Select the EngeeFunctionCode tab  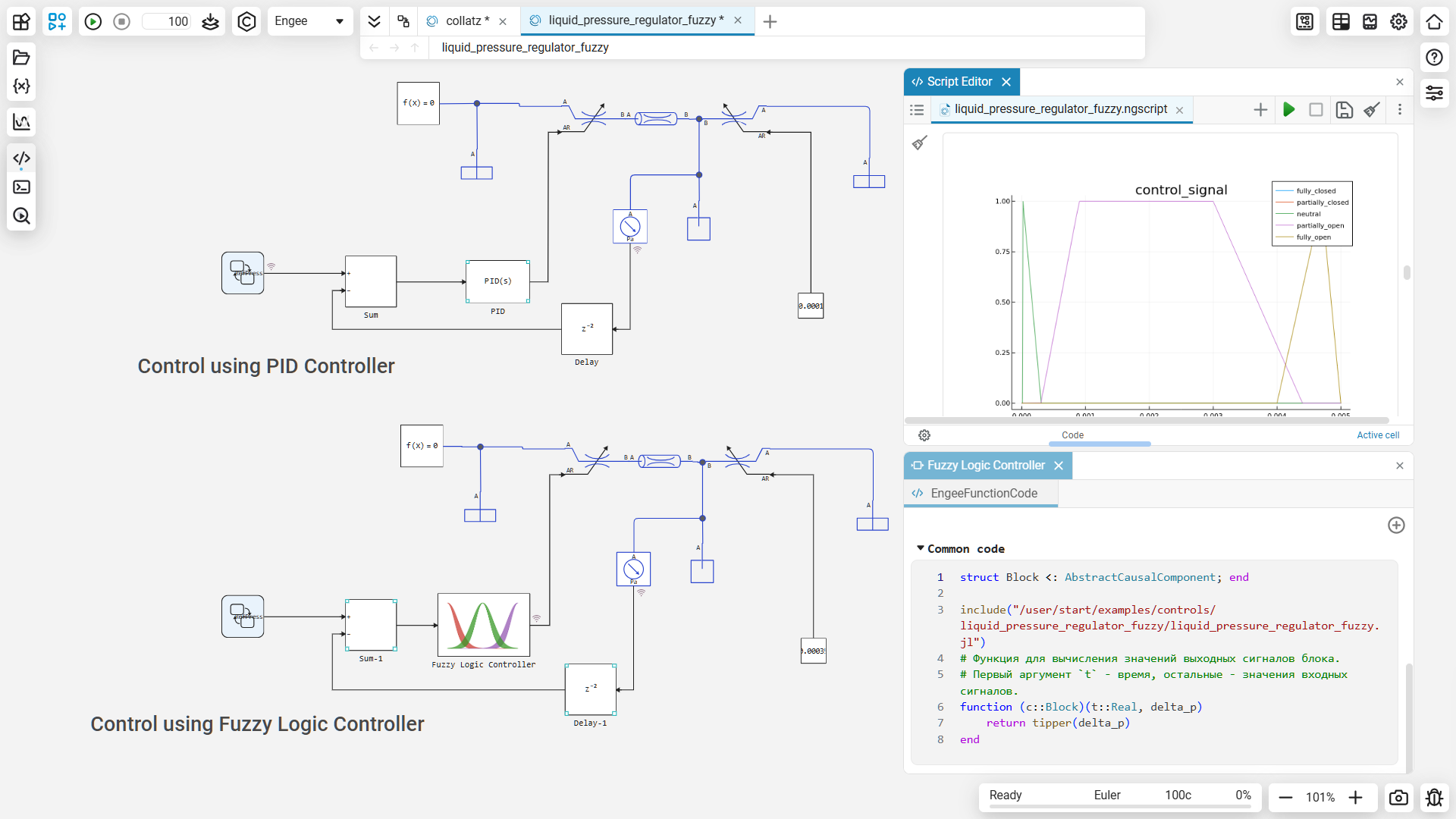coord(983,494)
